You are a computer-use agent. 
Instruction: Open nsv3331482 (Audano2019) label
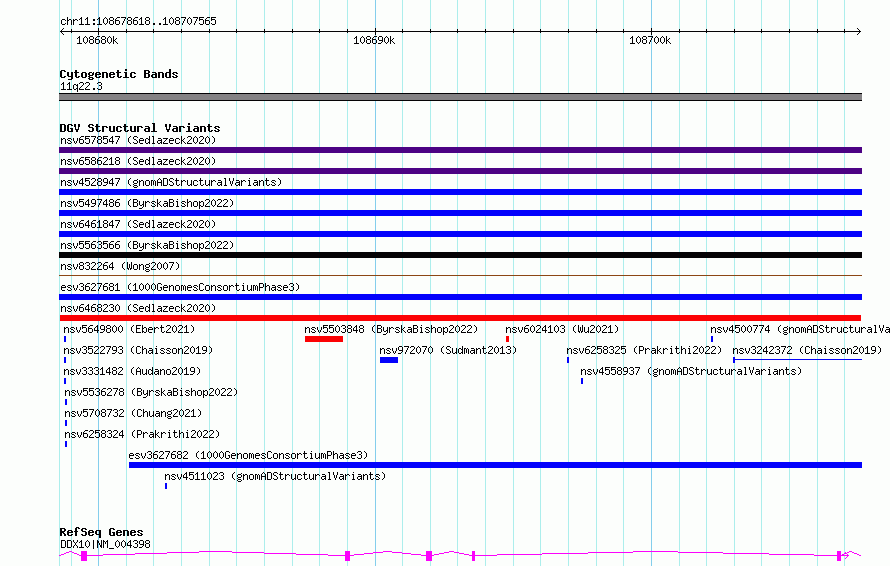[x=132, y=371]
